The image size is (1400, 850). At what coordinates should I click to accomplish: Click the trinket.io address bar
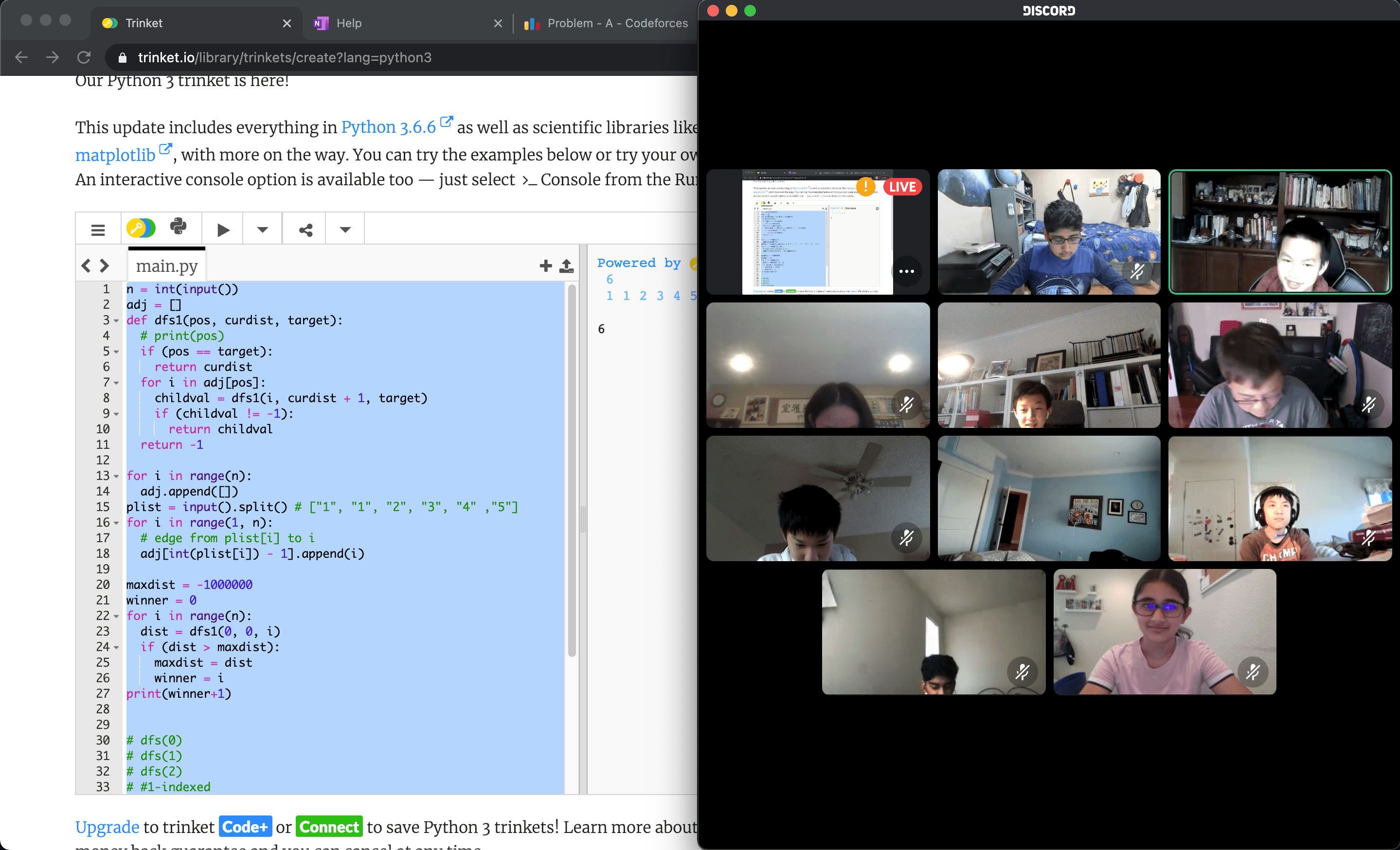pos(400,57)
